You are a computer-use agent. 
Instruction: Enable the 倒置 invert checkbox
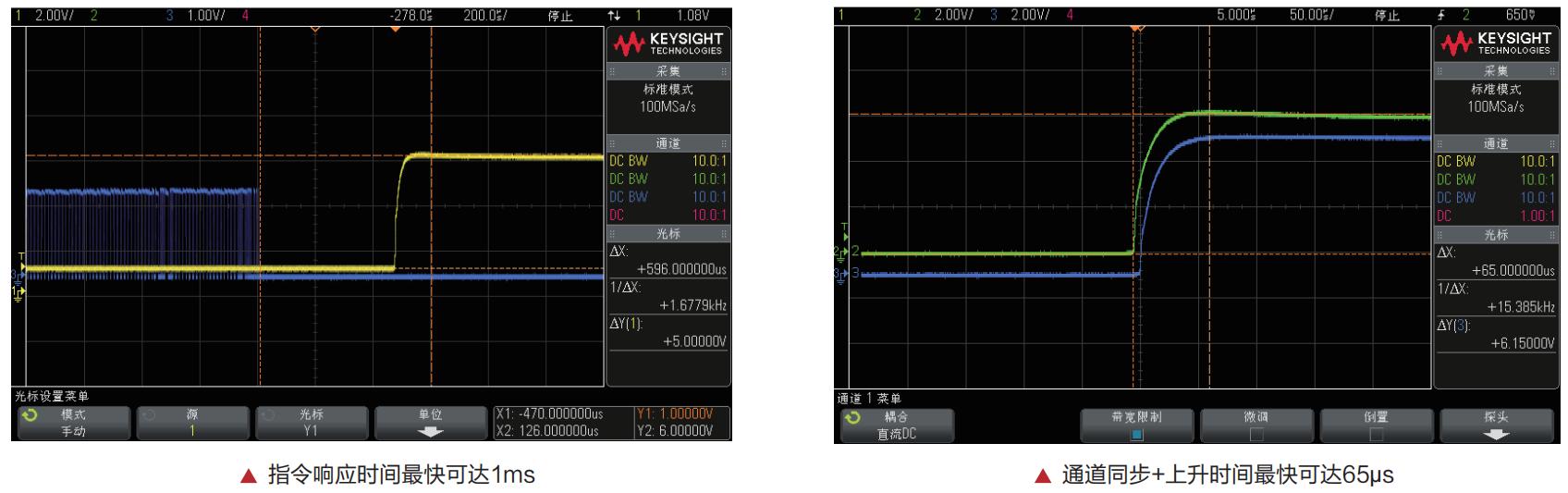1376,434
